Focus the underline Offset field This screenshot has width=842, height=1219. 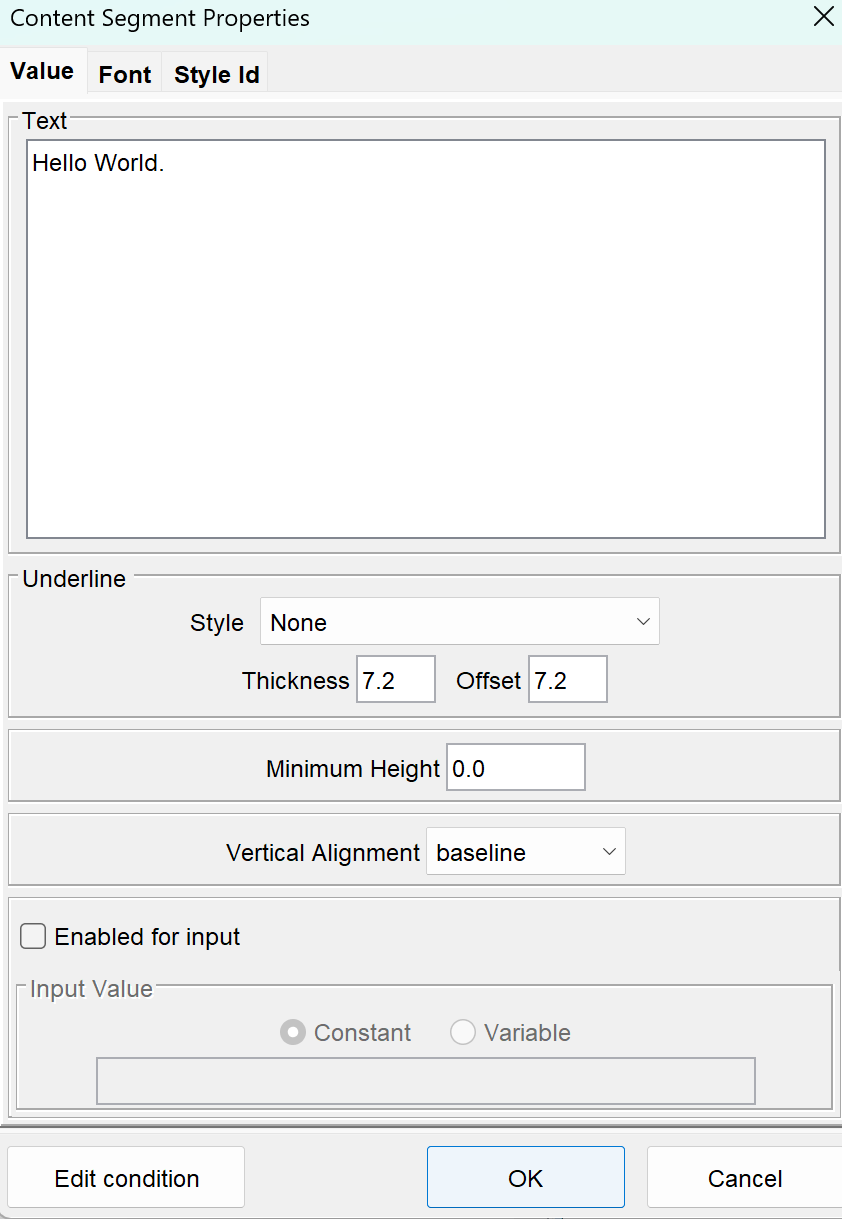567,681
